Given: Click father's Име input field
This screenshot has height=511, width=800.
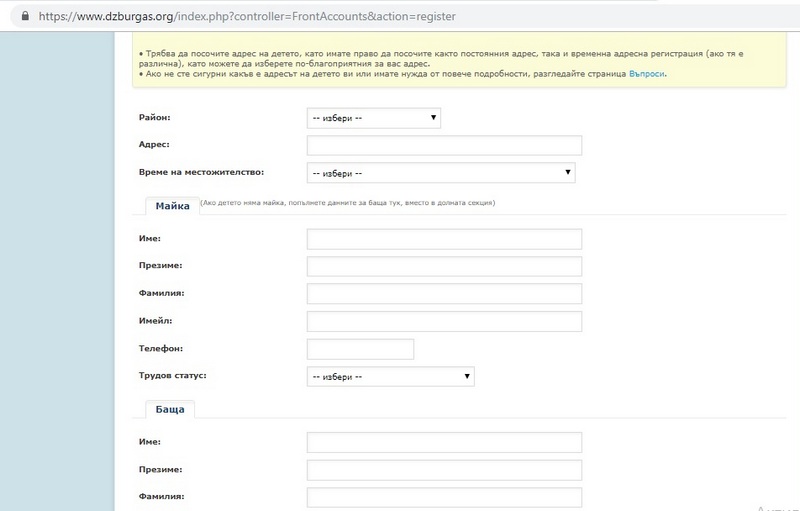Looking at the screenshot, I should pos(444,443).
